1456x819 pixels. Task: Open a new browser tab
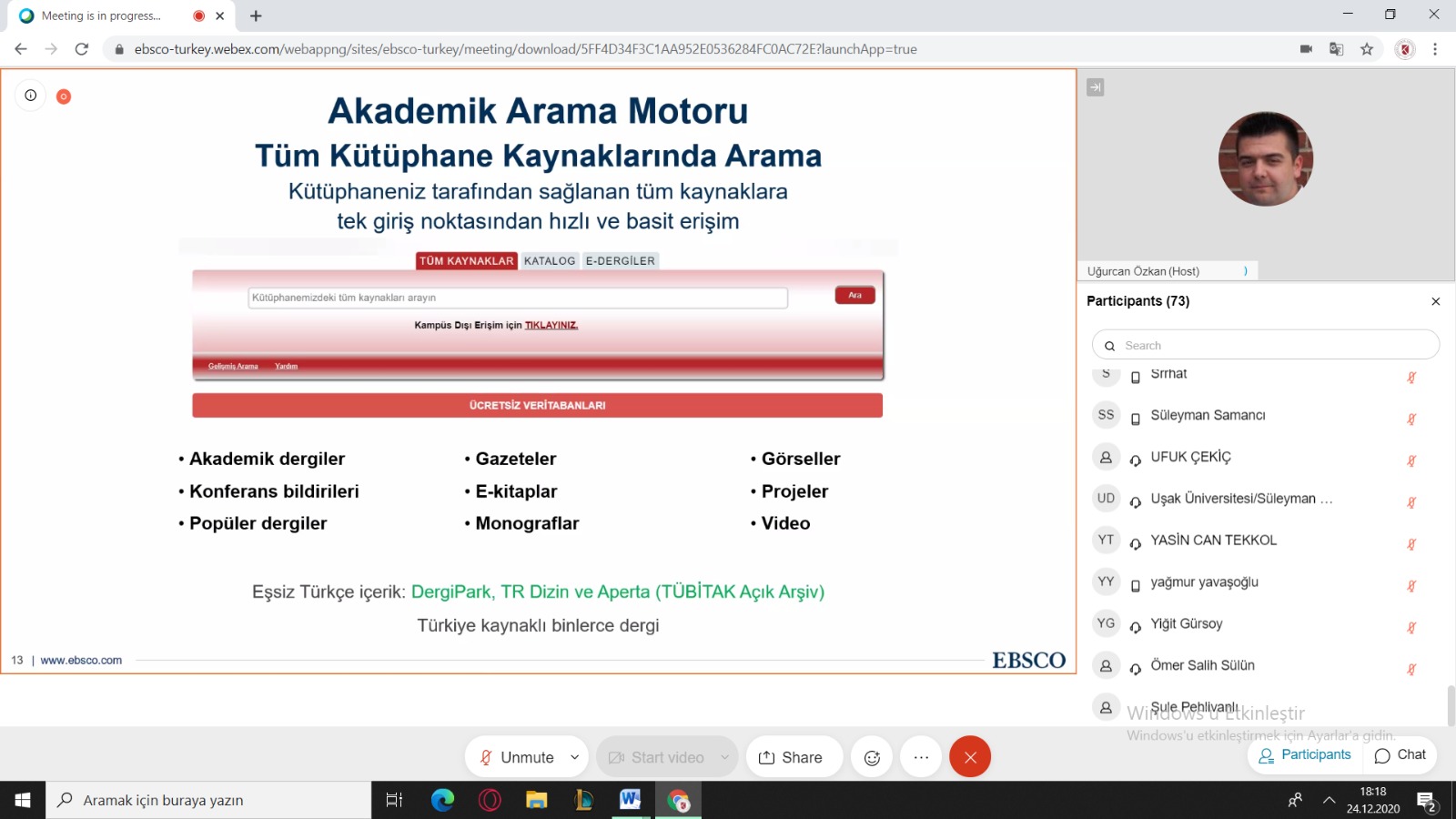(256, 15)
